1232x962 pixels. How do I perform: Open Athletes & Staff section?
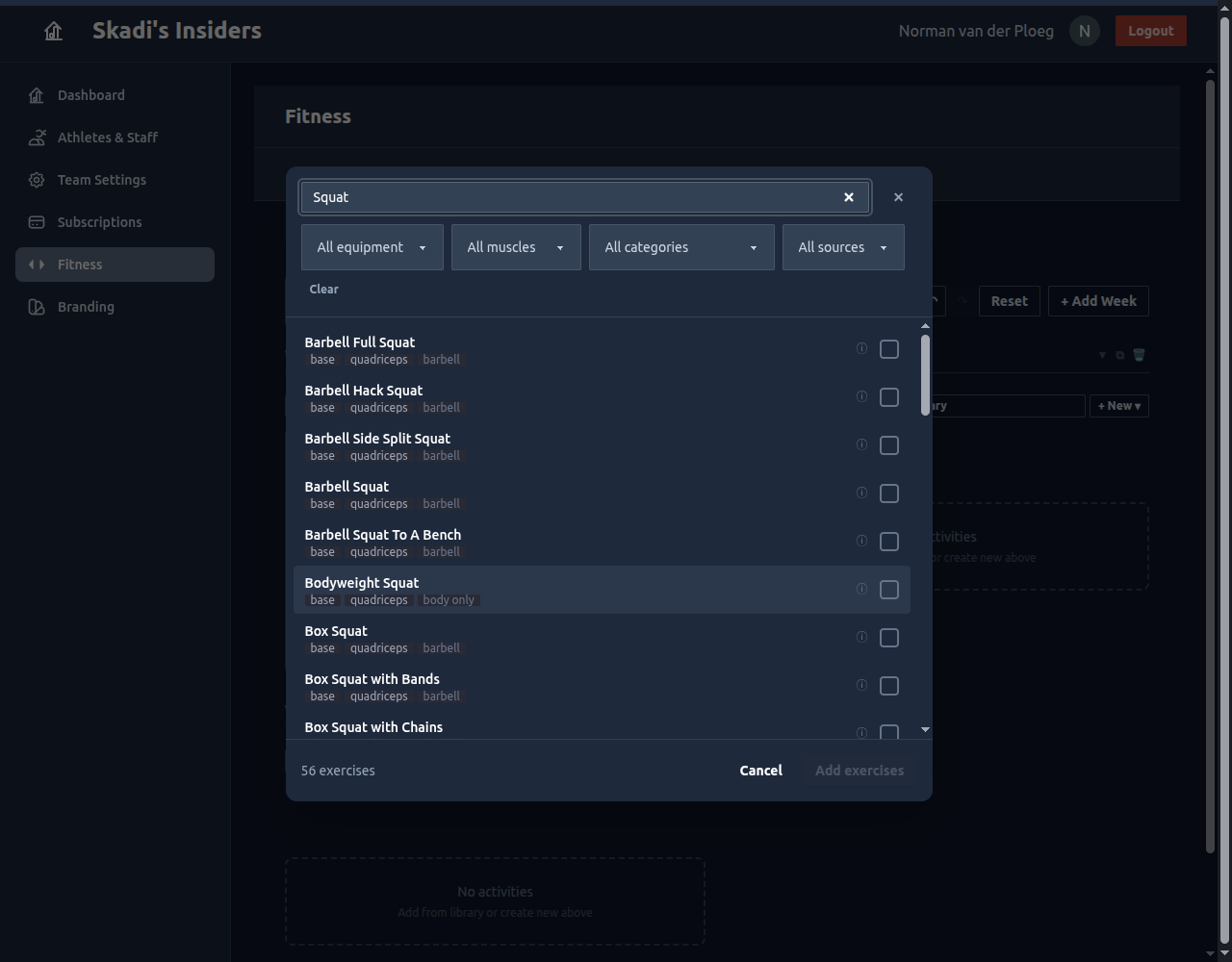tap(115, 138)
